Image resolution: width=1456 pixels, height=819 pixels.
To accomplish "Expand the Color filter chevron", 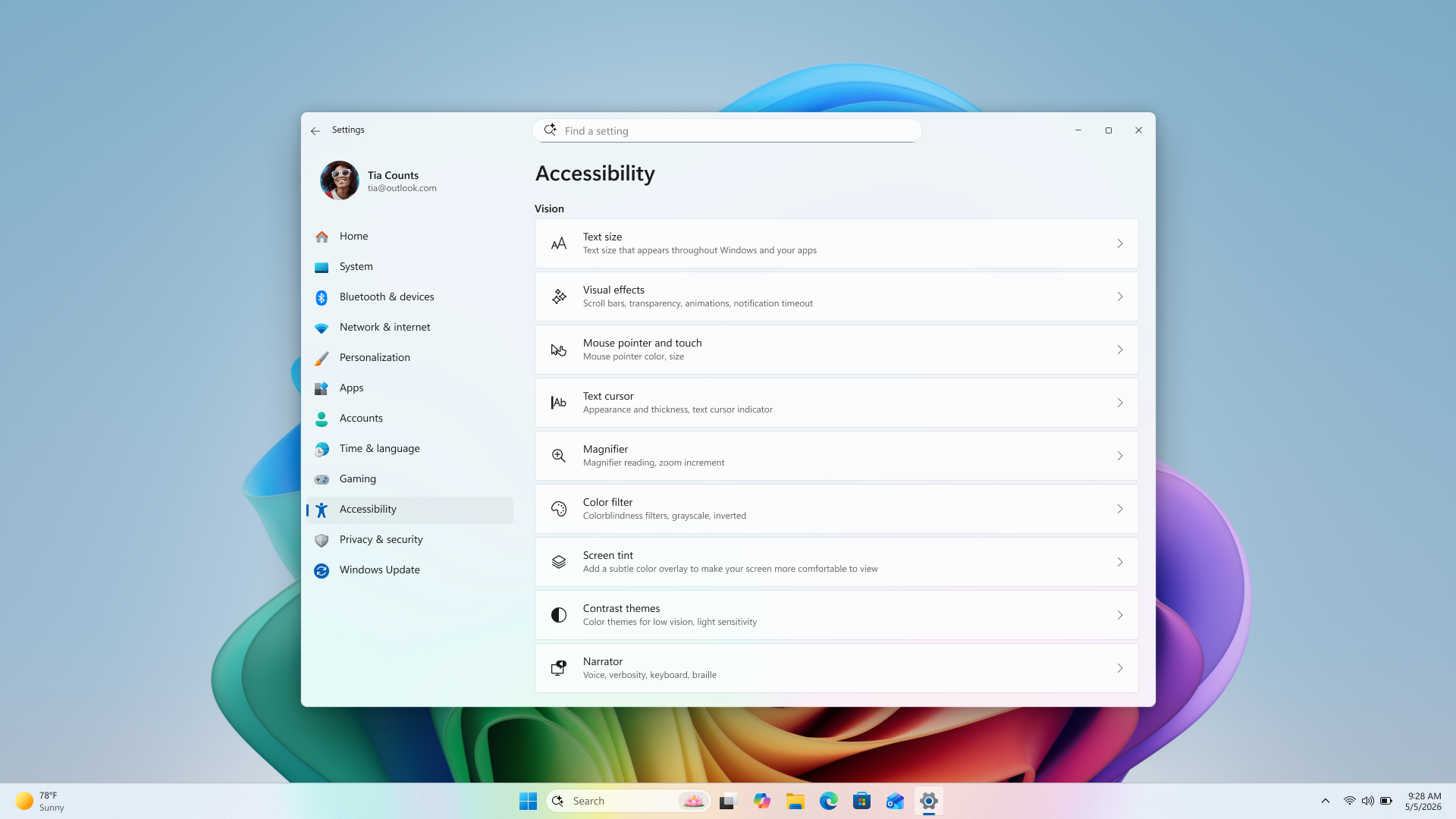I will coord(1120,509).
